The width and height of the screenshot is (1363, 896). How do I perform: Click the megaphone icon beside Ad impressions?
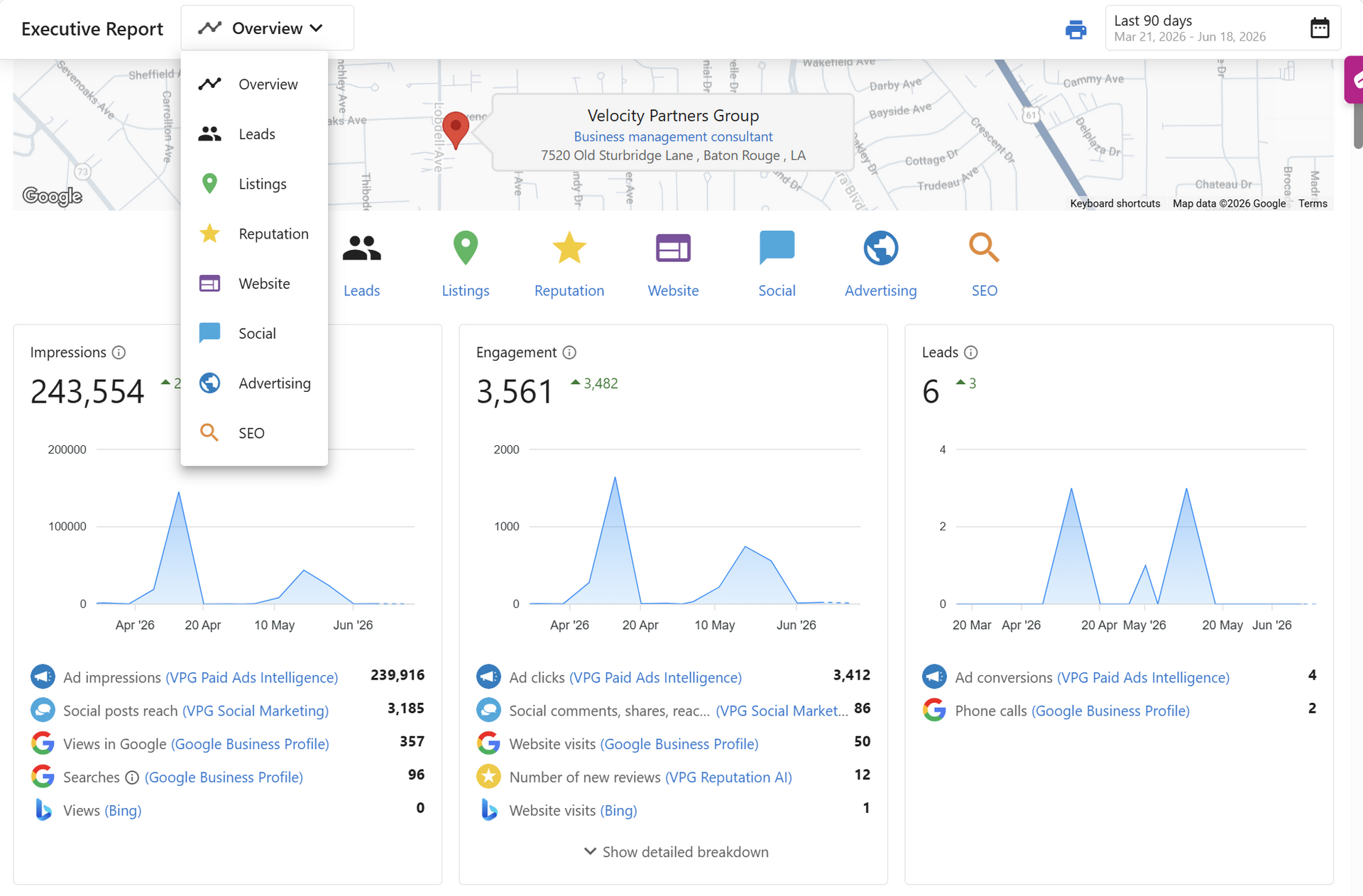pos(43,677)
